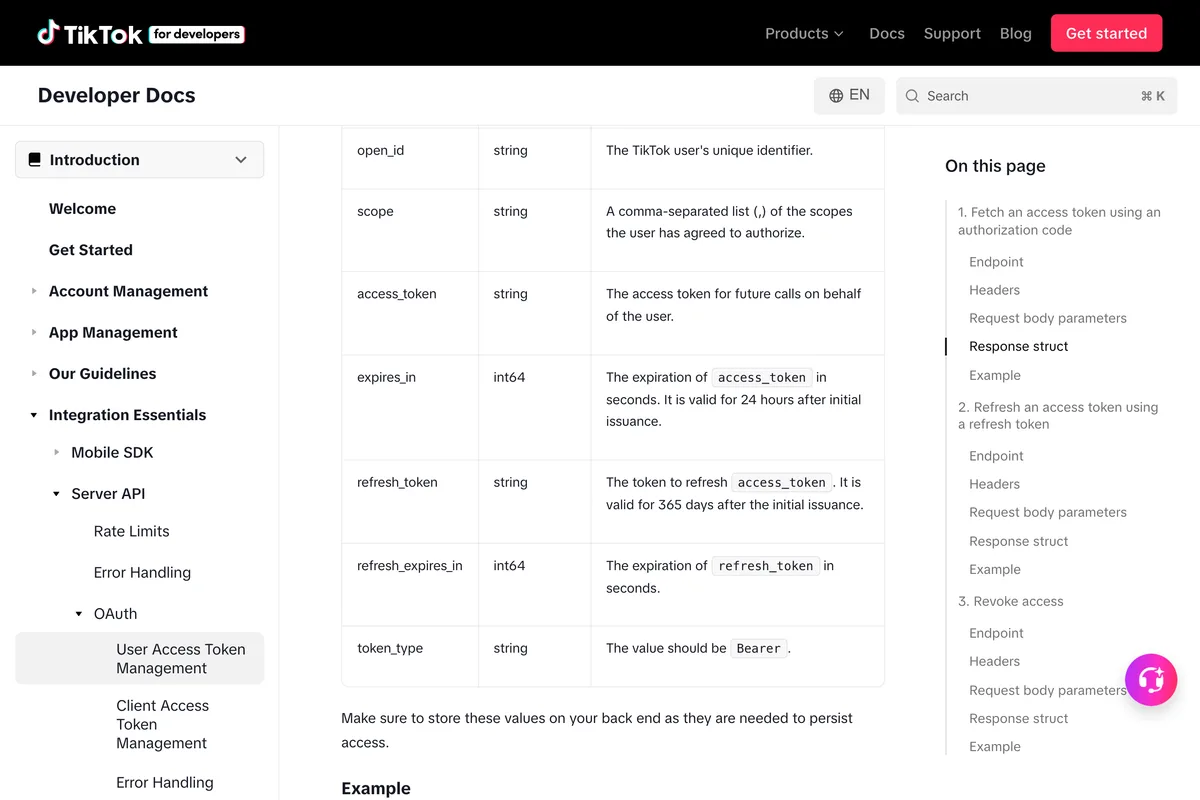Viewport: 1200px width, 800px height.
Task: Open the Support menu item
Action: coord(952,33)
